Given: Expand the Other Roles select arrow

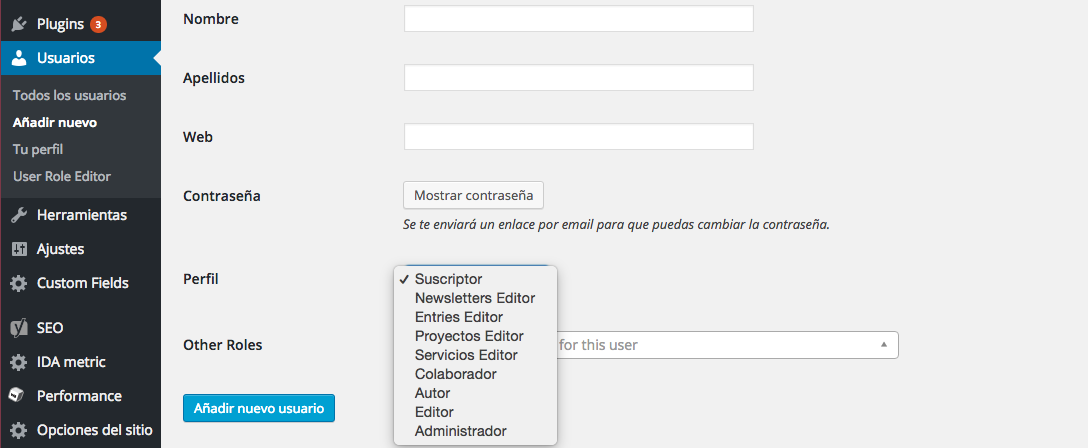Looking at the screenshot, I should (883, 345).
